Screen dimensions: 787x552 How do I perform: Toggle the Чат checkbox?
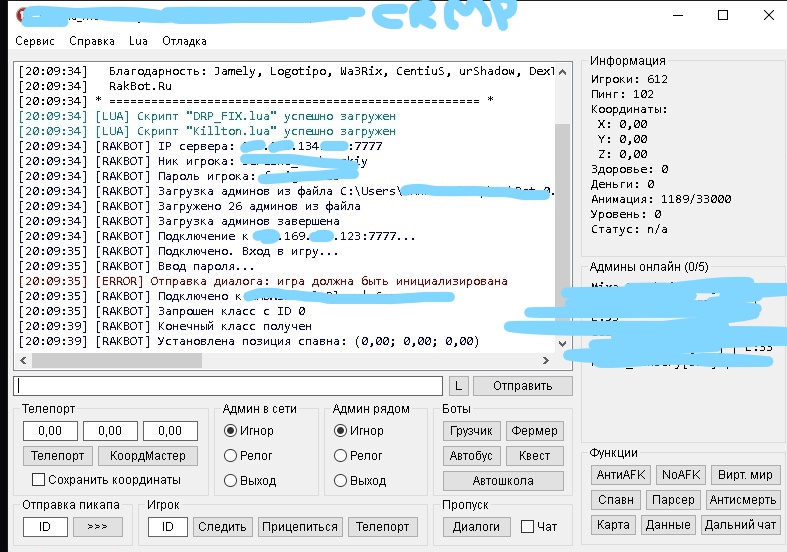click(528, 526)
